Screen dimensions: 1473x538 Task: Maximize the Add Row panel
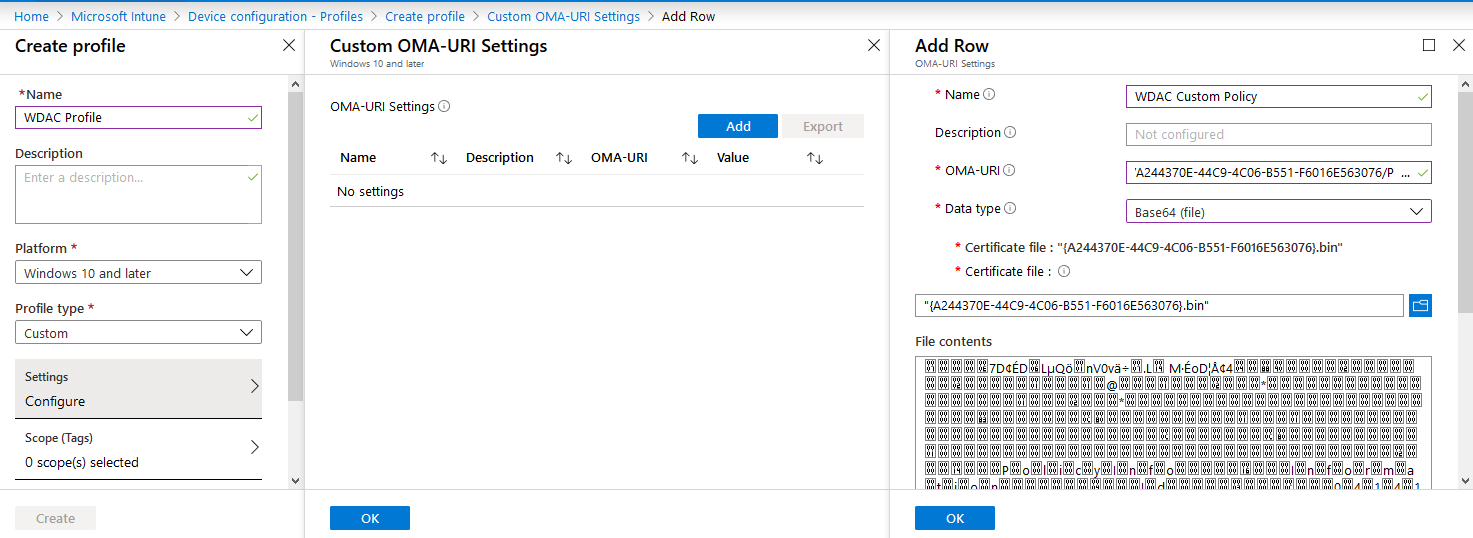(x=1429, y=46)
